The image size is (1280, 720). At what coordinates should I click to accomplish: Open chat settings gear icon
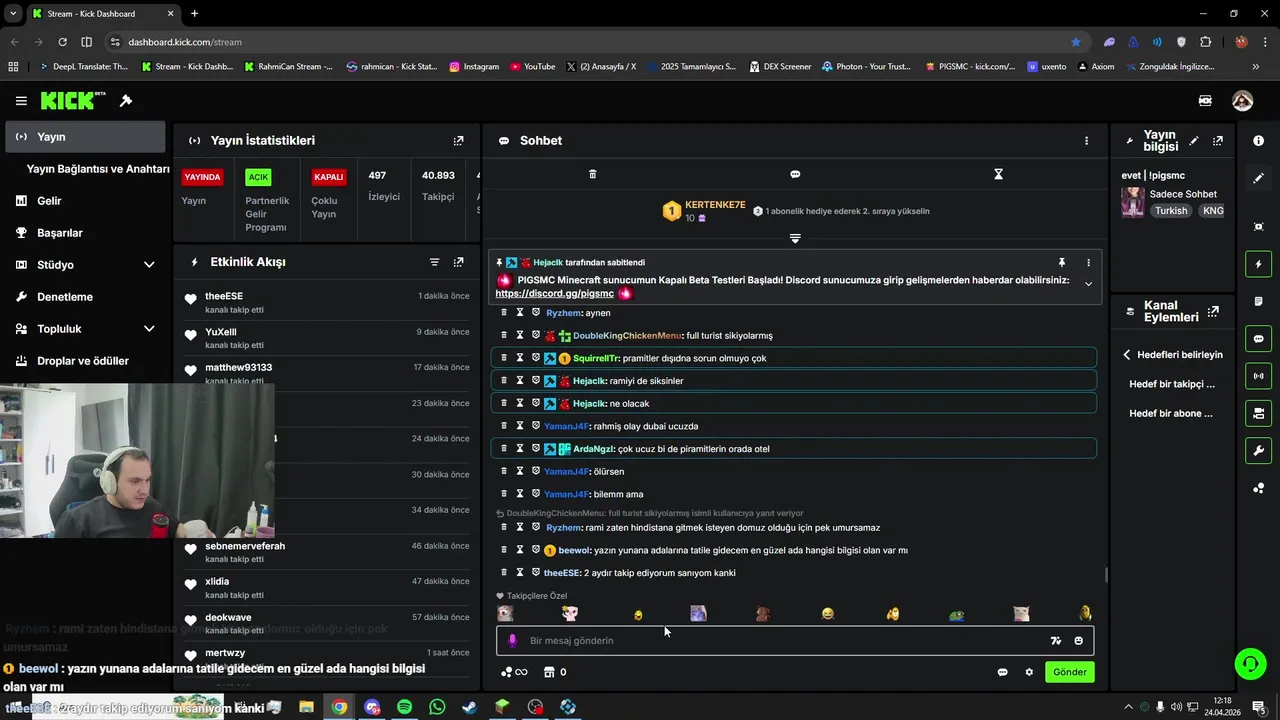(x=1029, y=672)
